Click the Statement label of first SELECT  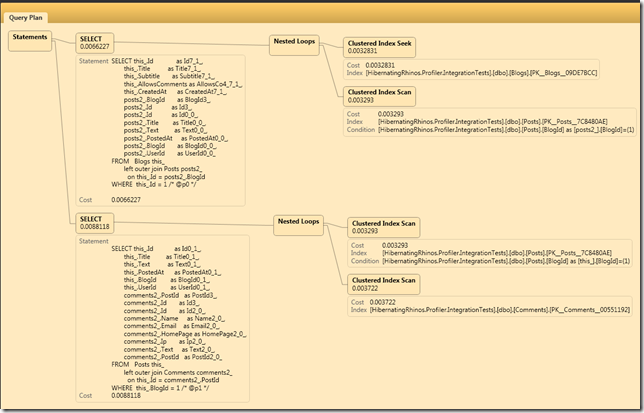tap(94, 61)
